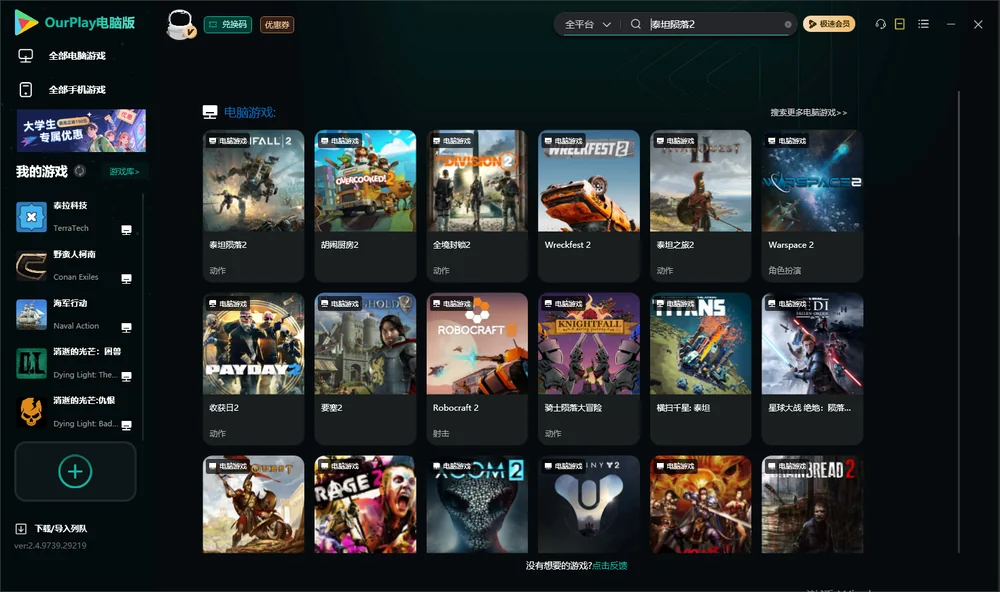Select 消逝的光芒: 困兽 in my games
Viewport: 1000px width, 592px height.
[x=73, y=363]
